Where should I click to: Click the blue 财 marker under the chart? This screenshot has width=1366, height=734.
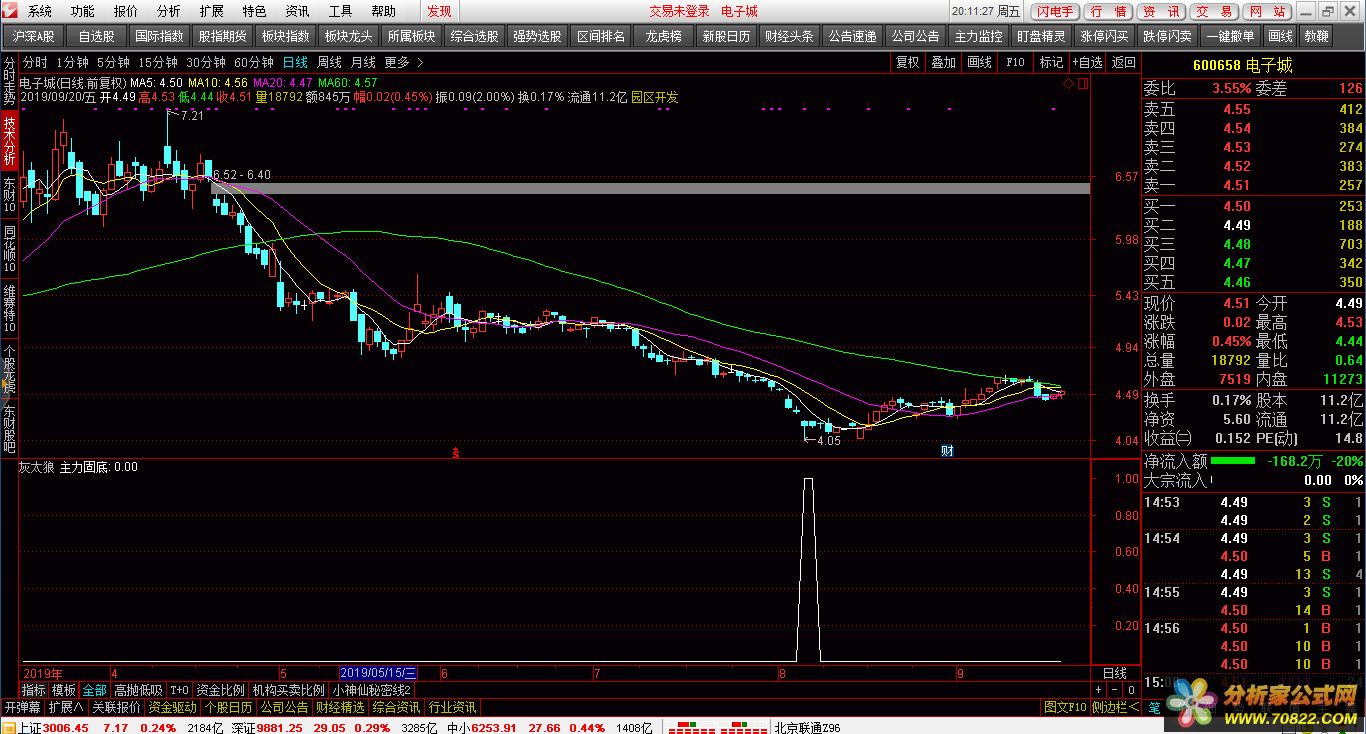pyautogui.click(x=947, y=452)
